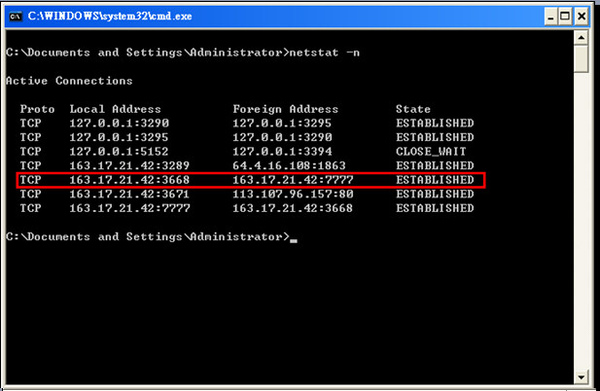The image size is (600, 391).
Task: Click foreign address 163.17.21.42:3668
Action: click(x=293, y=208)
